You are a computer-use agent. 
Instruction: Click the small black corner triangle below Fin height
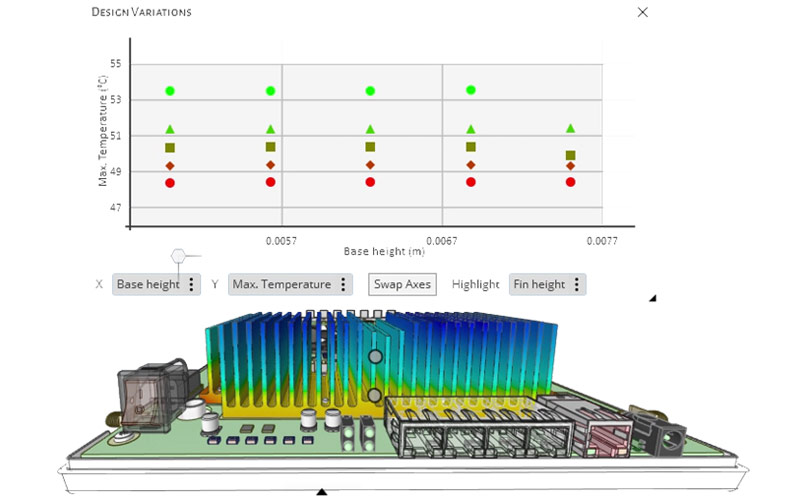click(653, 298)
